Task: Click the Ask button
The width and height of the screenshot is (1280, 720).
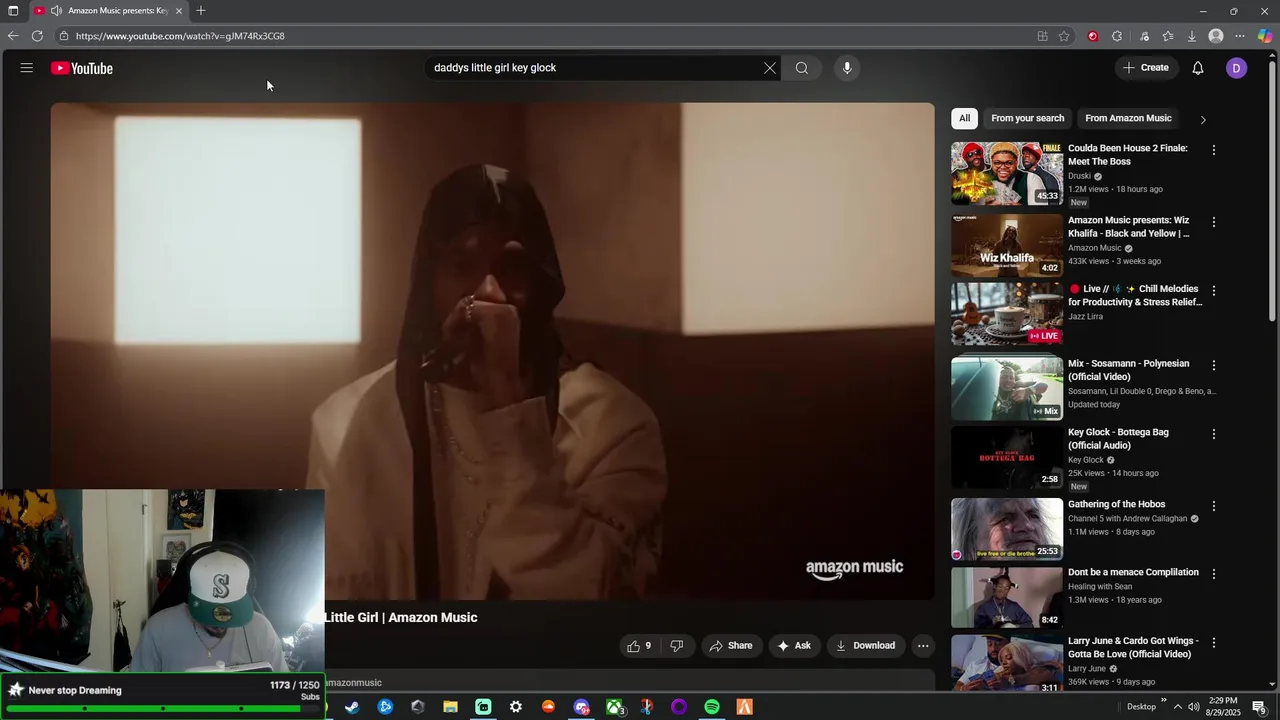Action: tap(794, 646)
